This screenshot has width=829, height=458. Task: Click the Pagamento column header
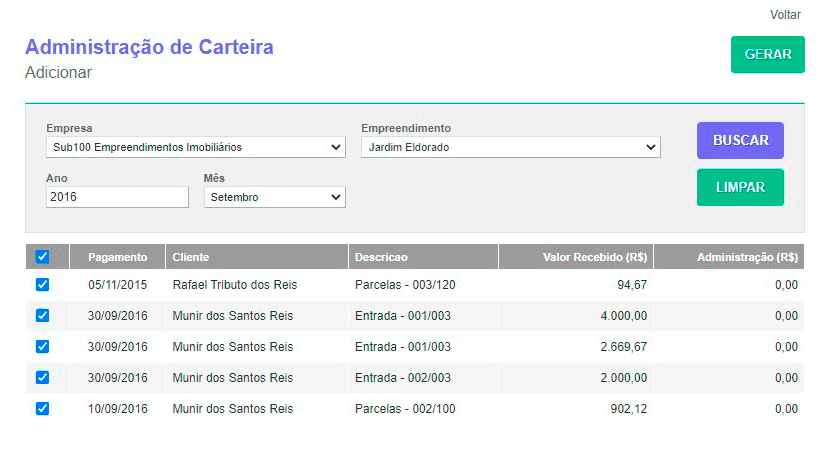[x=117, y=257]
